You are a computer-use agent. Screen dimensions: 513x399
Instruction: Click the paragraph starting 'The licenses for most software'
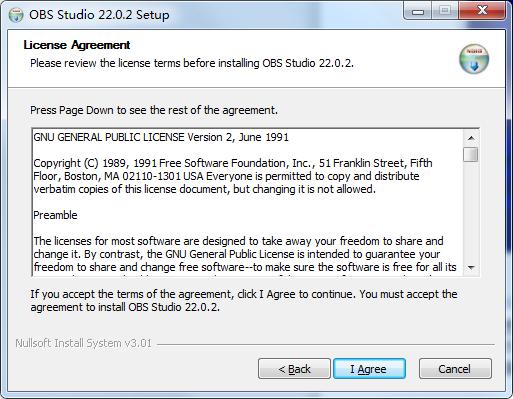[x=245, y=254]
